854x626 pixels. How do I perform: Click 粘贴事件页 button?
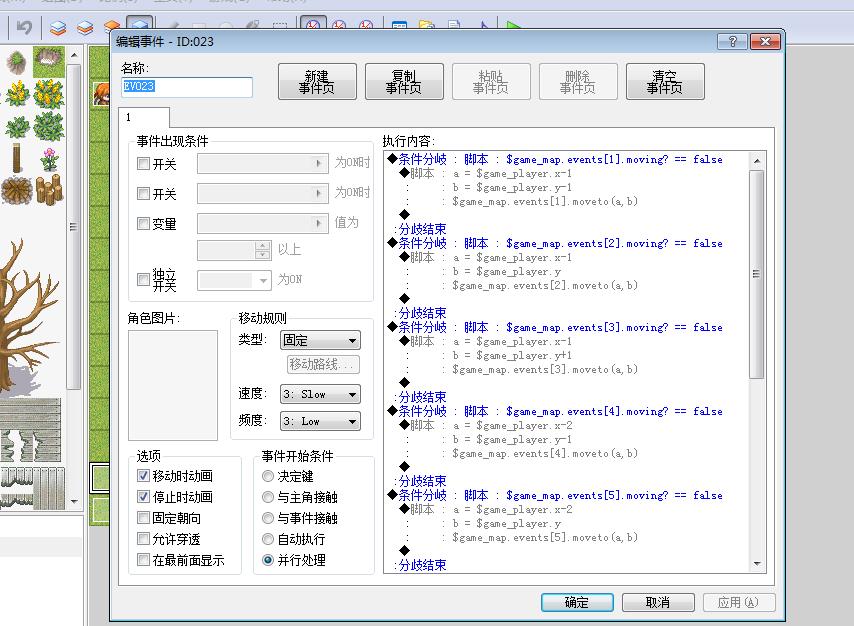click(x=491, y=82)
